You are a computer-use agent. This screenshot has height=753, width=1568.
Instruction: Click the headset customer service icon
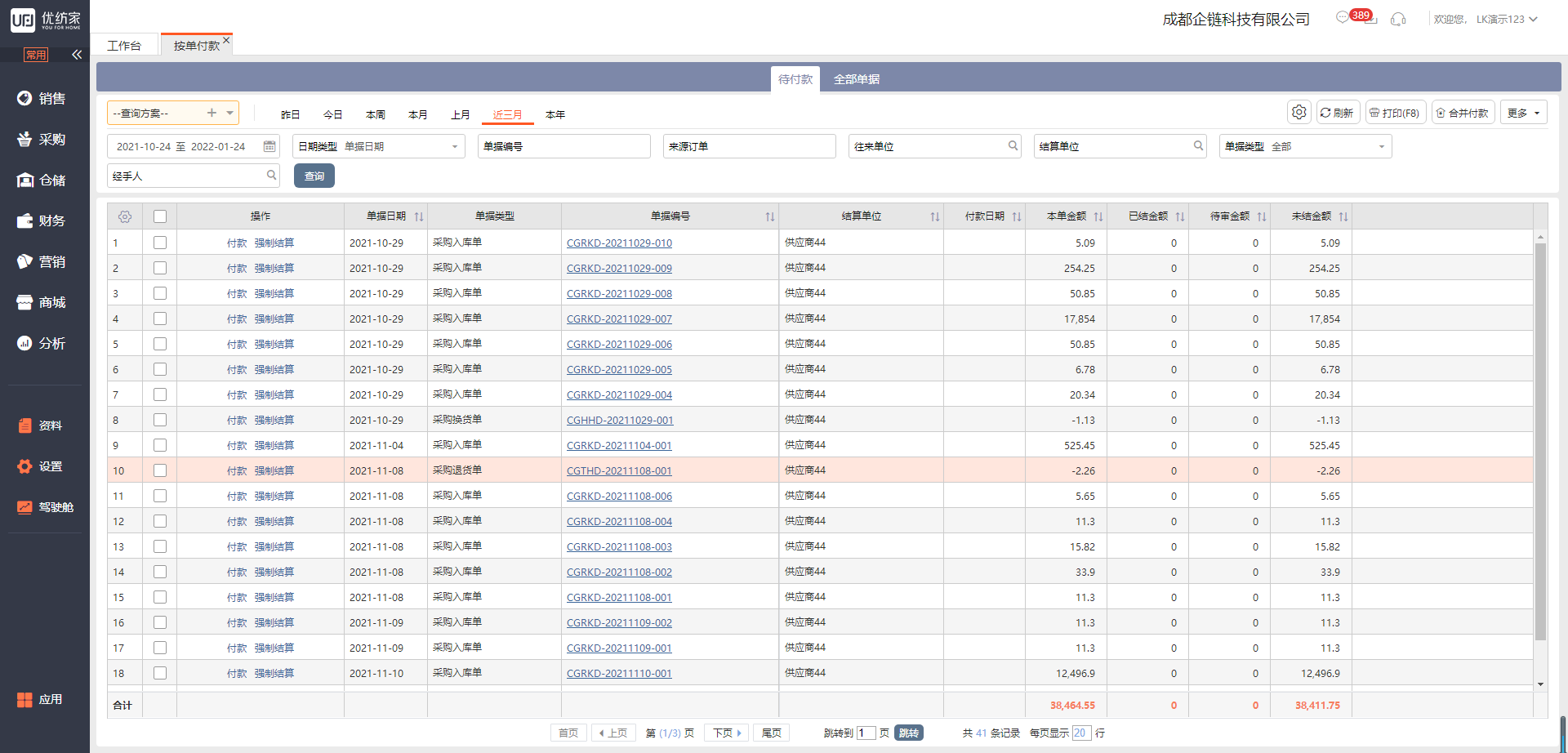(x=1398, y=19)
